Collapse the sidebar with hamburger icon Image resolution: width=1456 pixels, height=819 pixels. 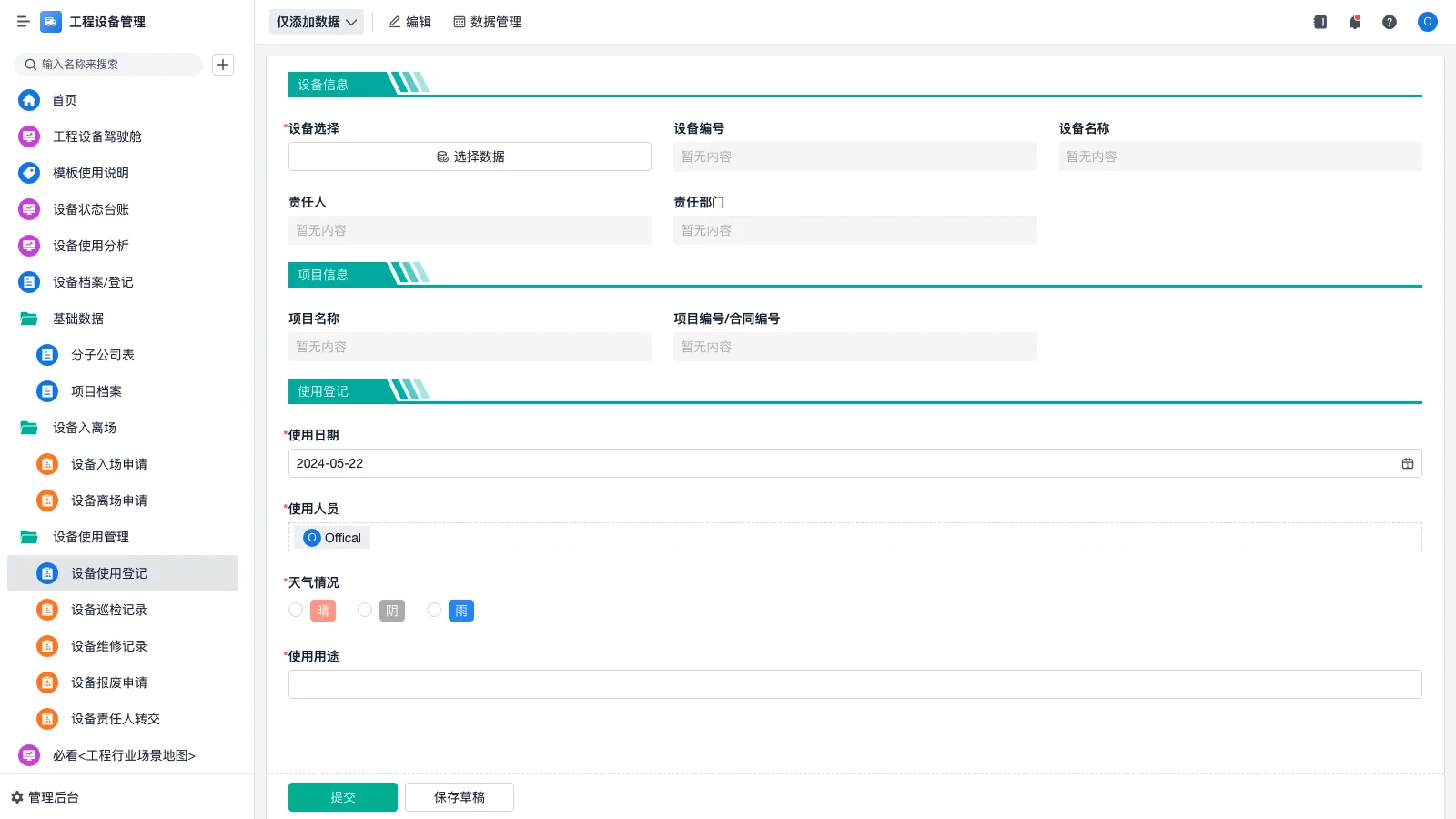pyautogui.click(x=23, y=22)
